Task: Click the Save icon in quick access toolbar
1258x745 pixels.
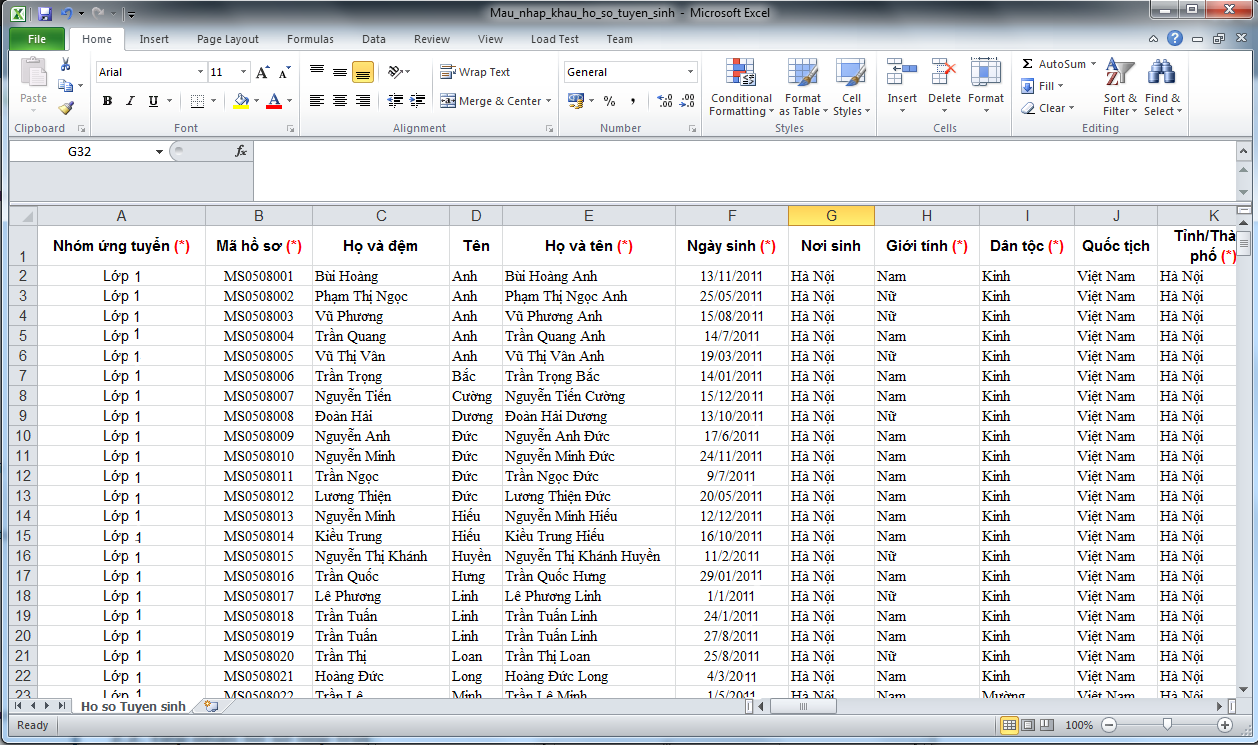Action: [44, 14]
